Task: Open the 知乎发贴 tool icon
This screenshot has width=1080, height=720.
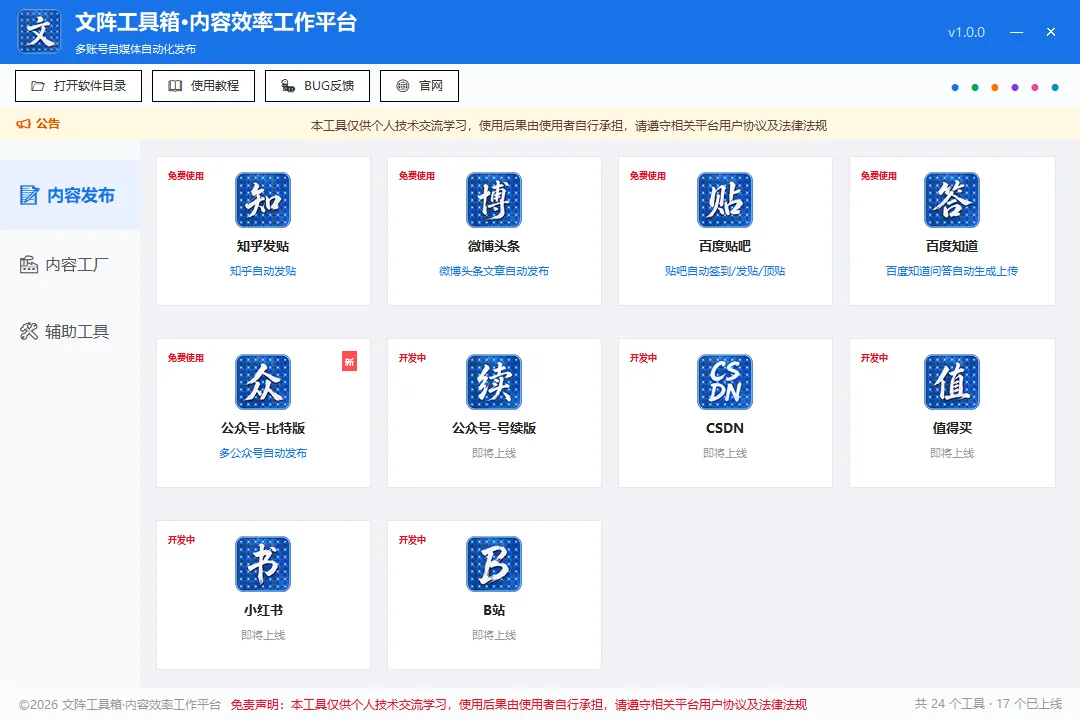Action: coord(263,200)
